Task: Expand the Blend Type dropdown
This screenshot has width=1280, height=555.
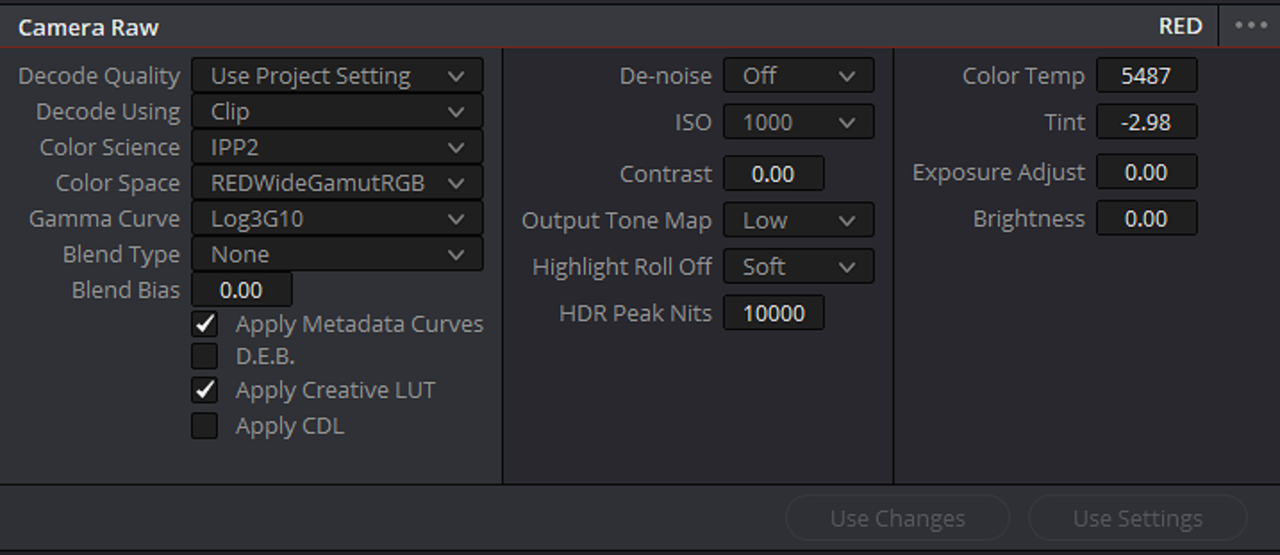Action: tap(337, 254)
